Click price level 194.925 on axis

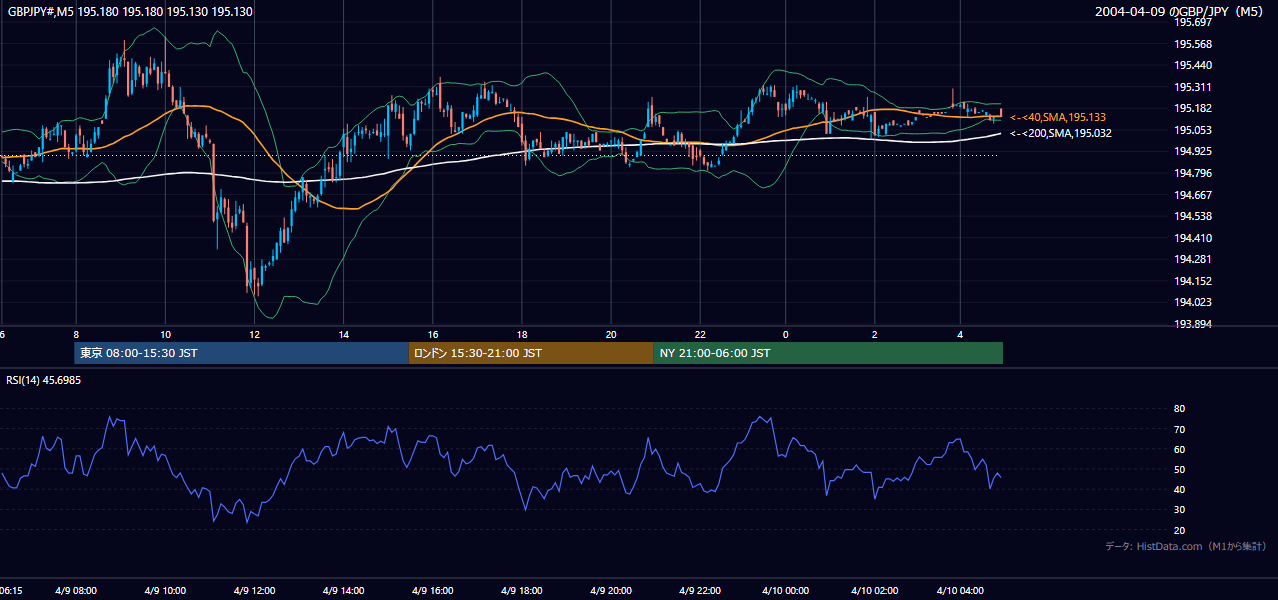click(x=1193, y=151)
